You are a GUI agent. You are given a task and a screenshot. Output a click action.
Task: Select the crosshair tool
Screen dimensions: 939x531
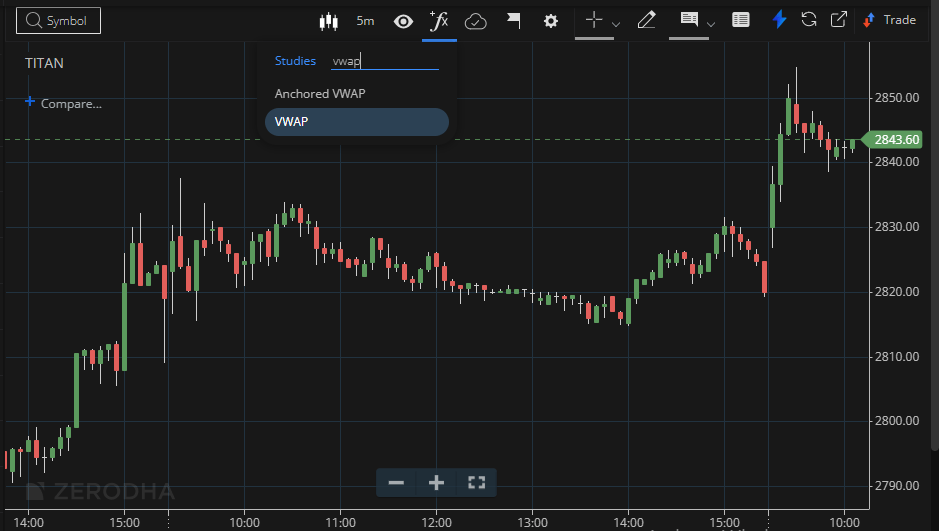coord(593,20)
